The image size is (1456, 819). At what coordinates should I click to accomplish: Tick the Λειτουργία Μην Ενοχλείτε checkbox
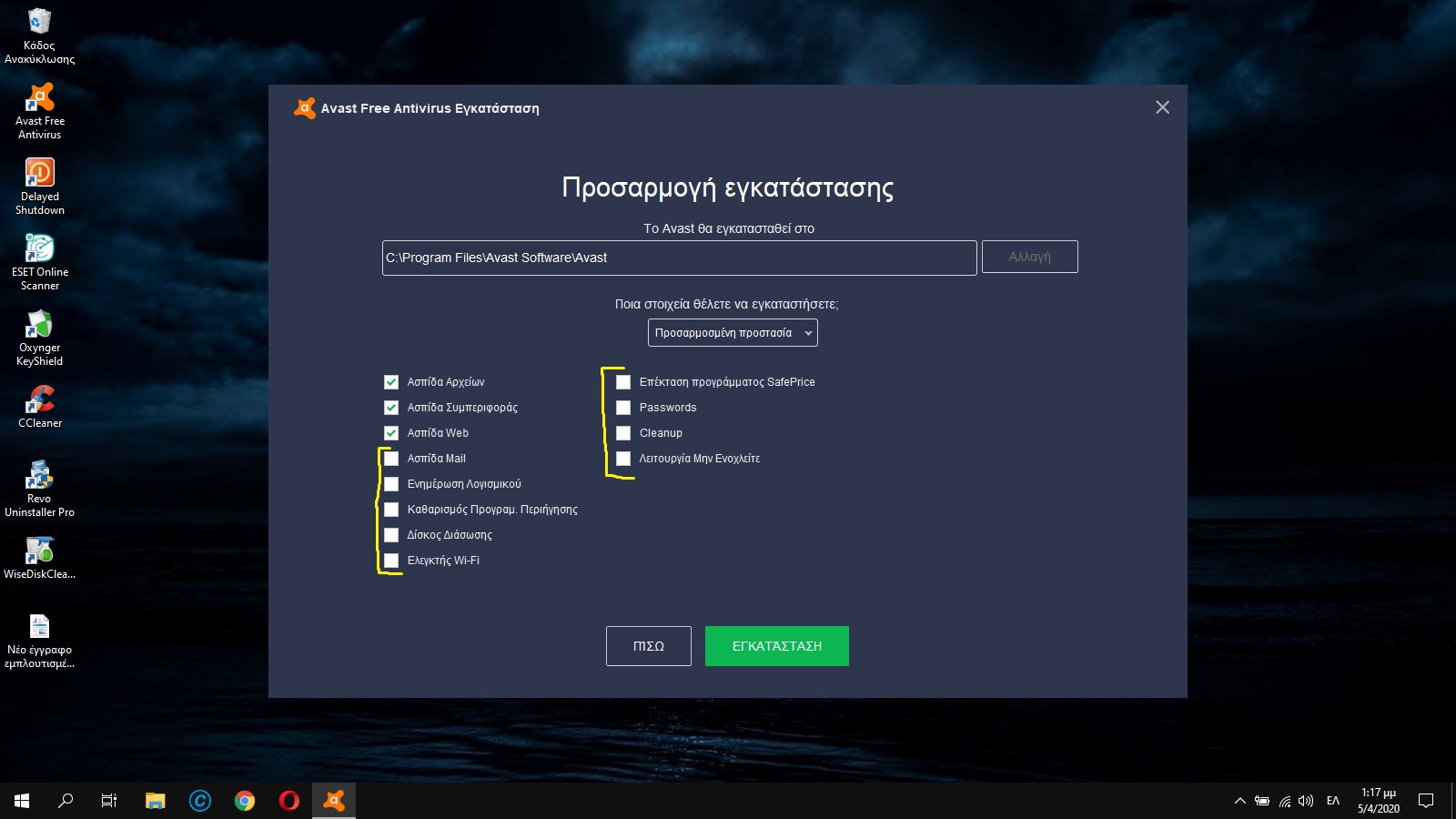point(623,459)
